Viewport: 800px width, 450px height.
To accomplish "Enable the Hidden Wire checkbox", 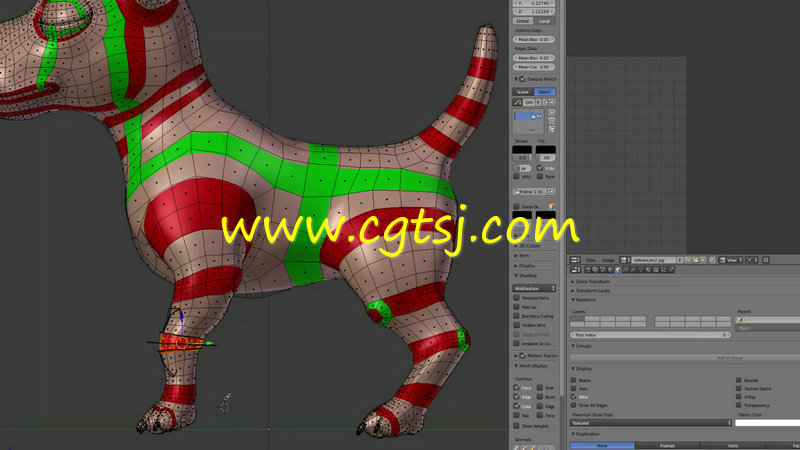I will click(516, 325).
